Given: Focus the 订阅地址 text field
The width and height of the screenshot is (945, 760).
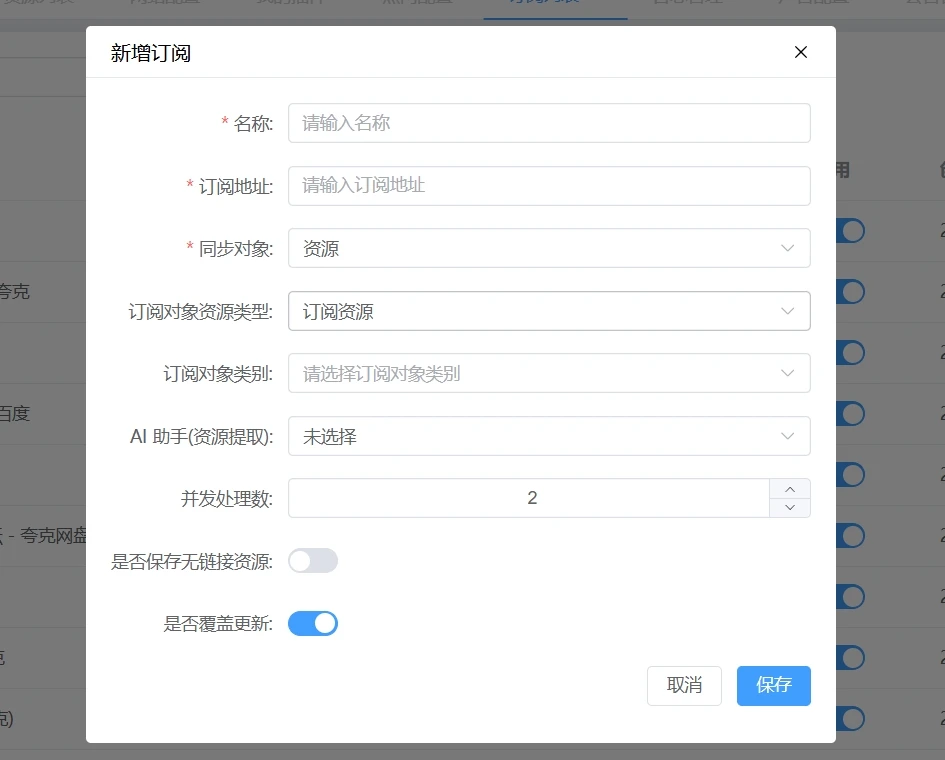Looking at the screenshot, I should [x=548, y=186].
